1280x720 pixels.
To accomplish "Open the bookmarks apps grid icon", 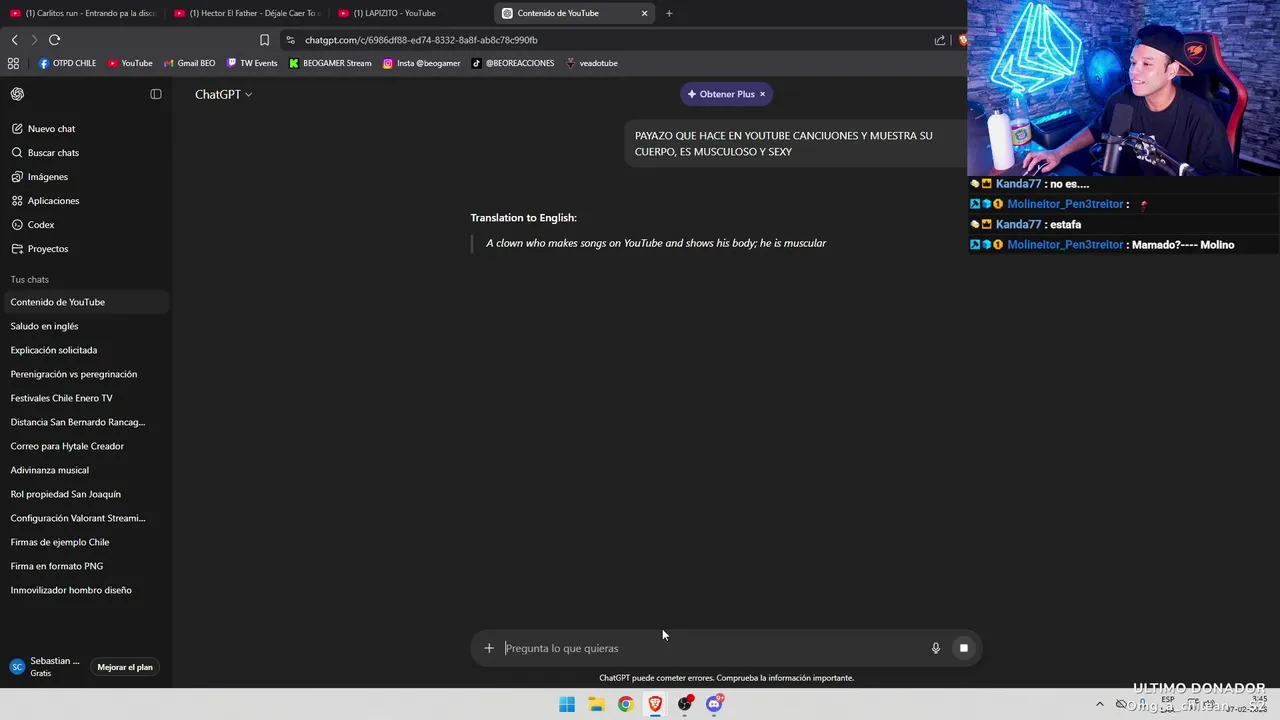I will click(x=13, y=63).
